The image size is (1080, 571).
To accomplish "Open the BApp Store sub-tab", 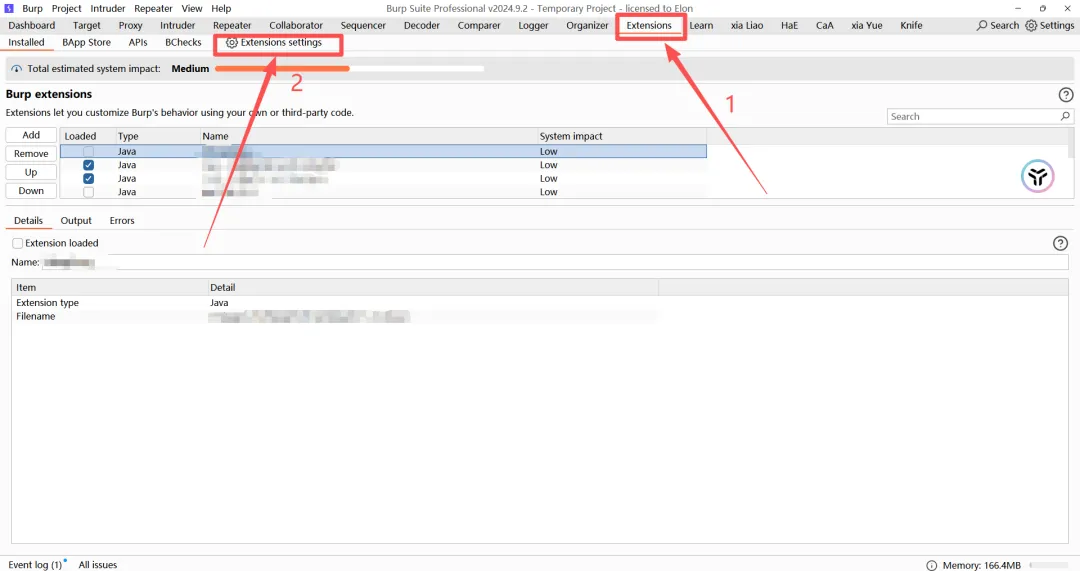I will [86, 43].
